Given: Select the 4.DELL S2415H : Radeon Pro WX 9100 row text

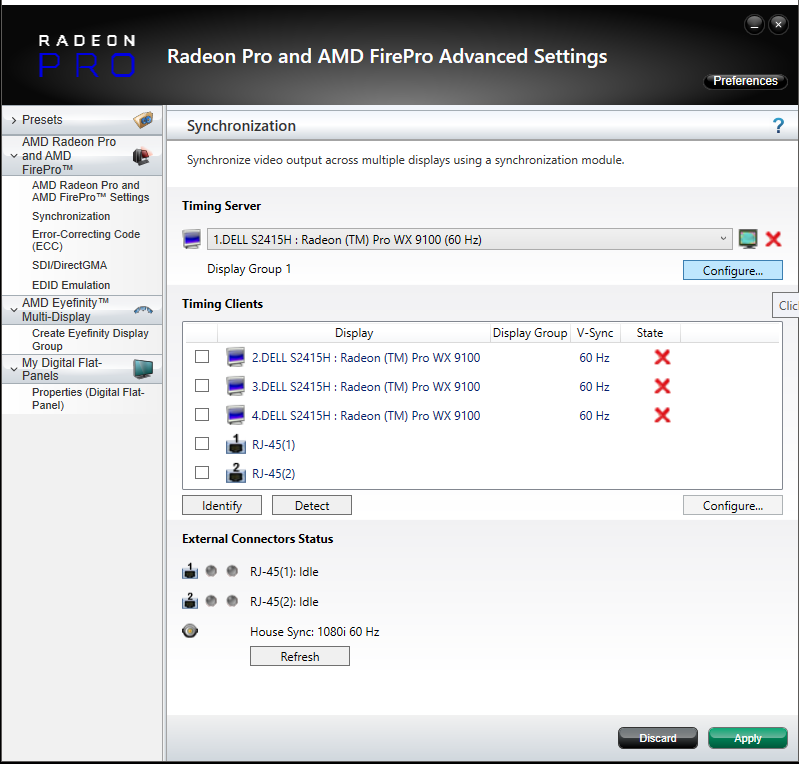Looking at the screenshot, I should 366,416.
